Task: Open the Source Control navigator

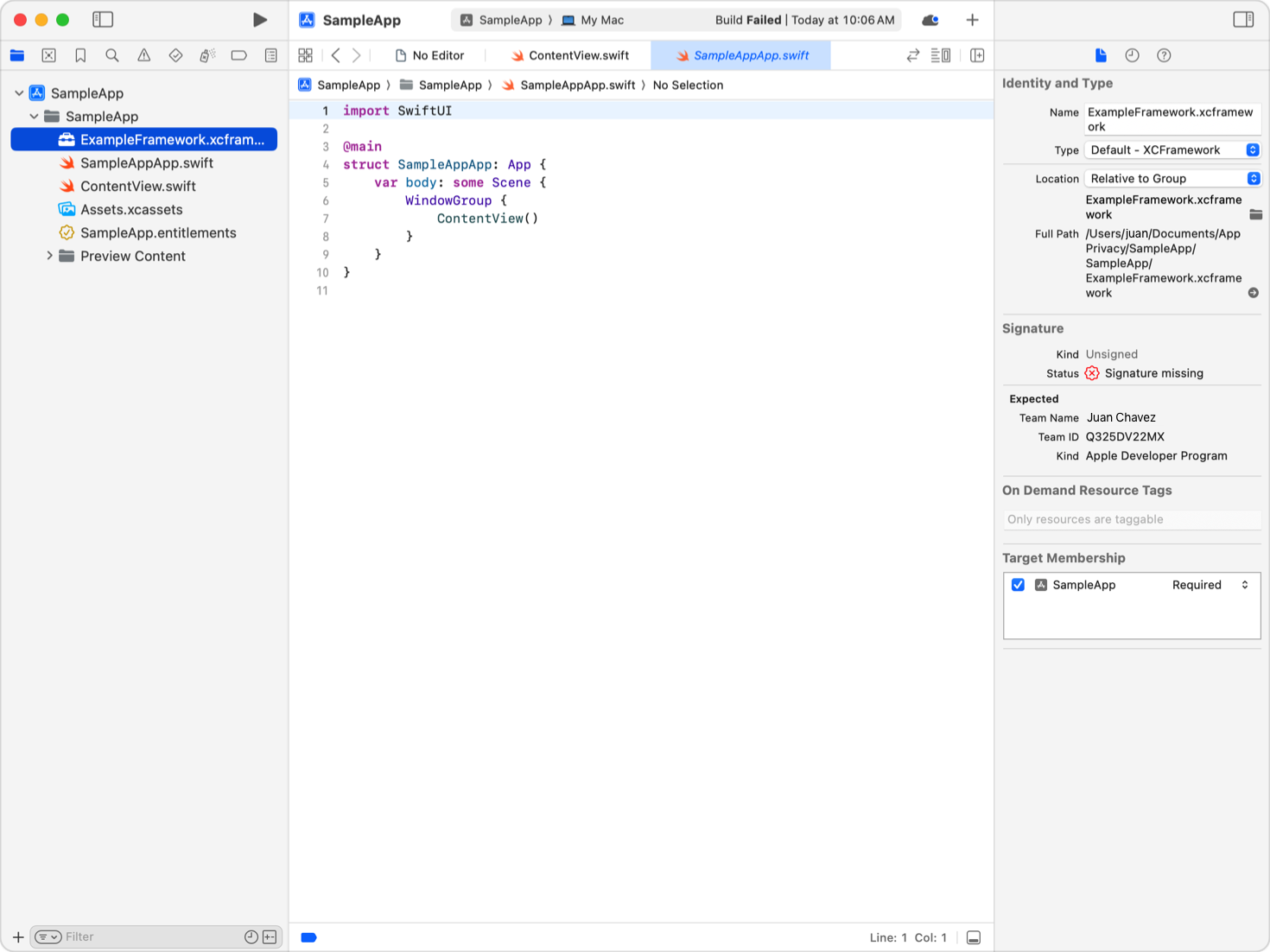Action: [x=48, y=54]
